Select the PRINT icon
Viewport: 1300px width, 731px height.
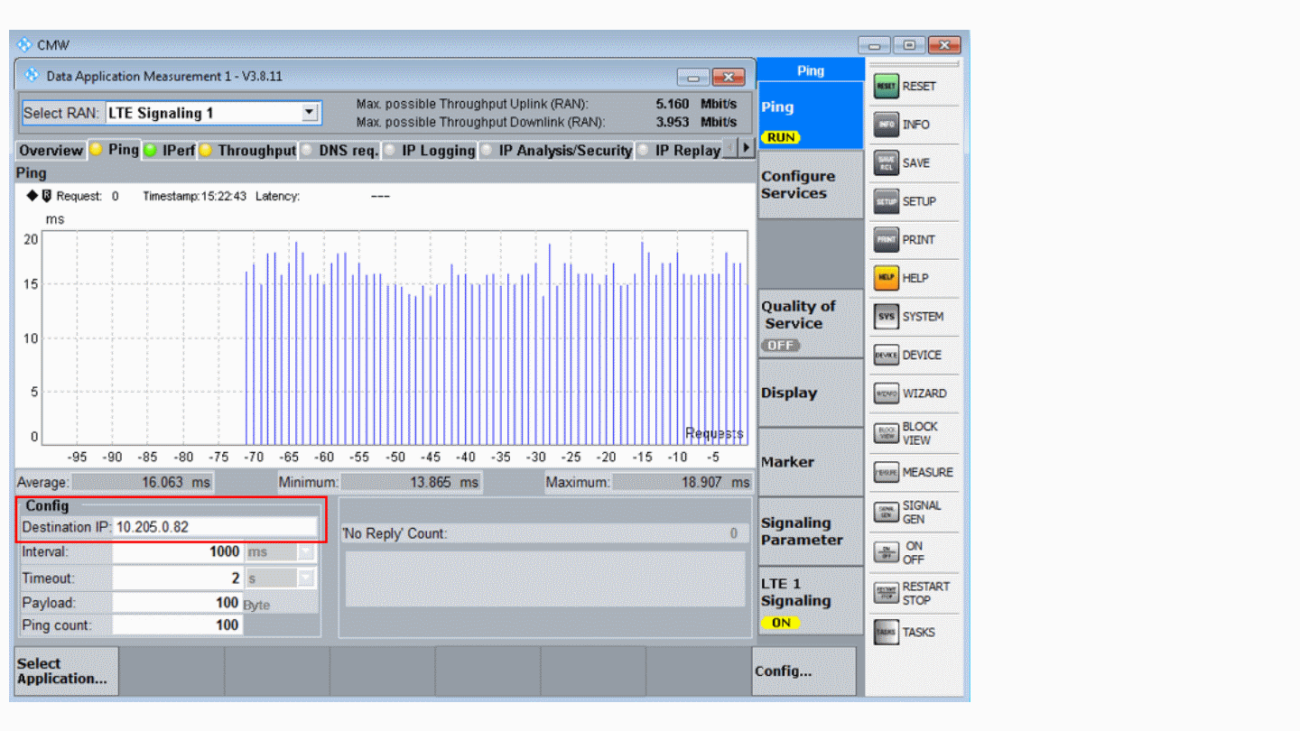pyautogui.click(x=886, y=239)
